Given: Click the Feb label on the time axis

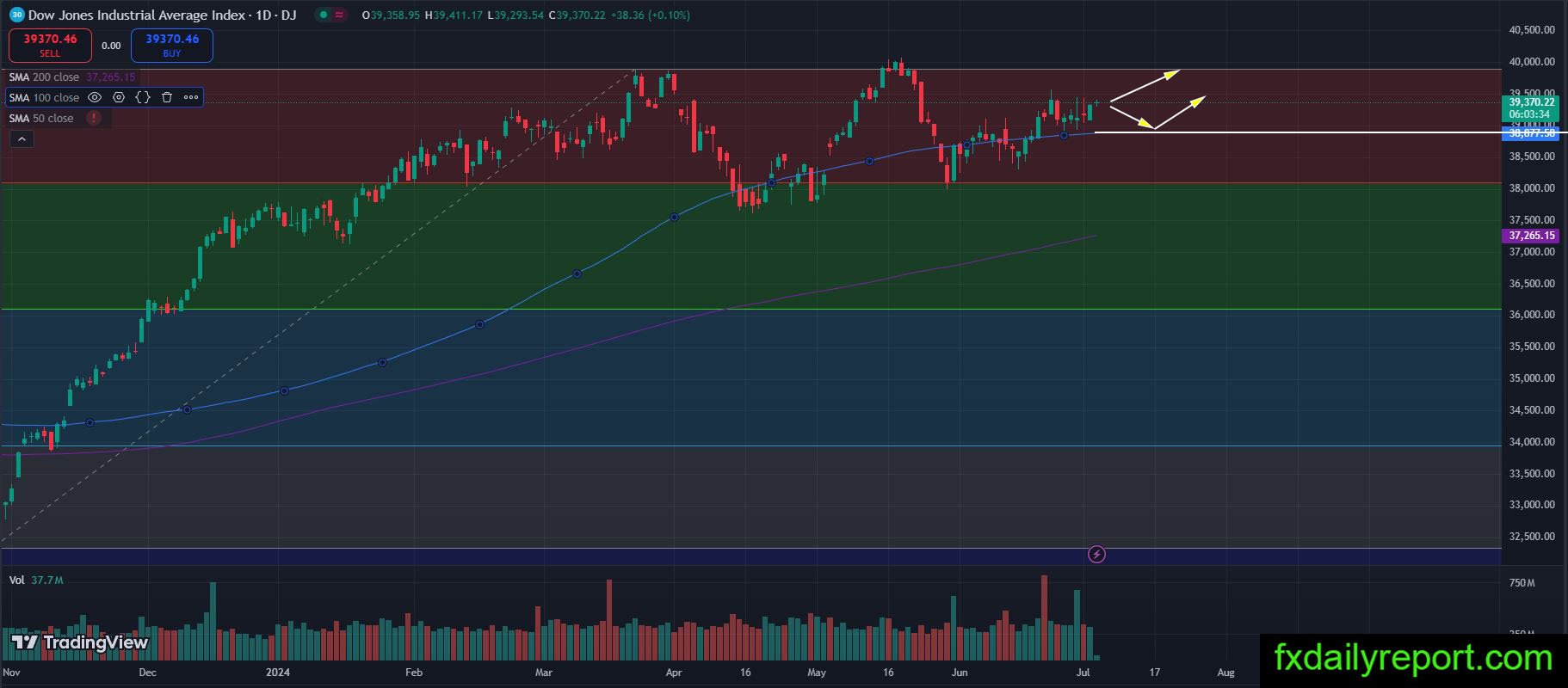Looking at the screenshot, I should 414,673.
